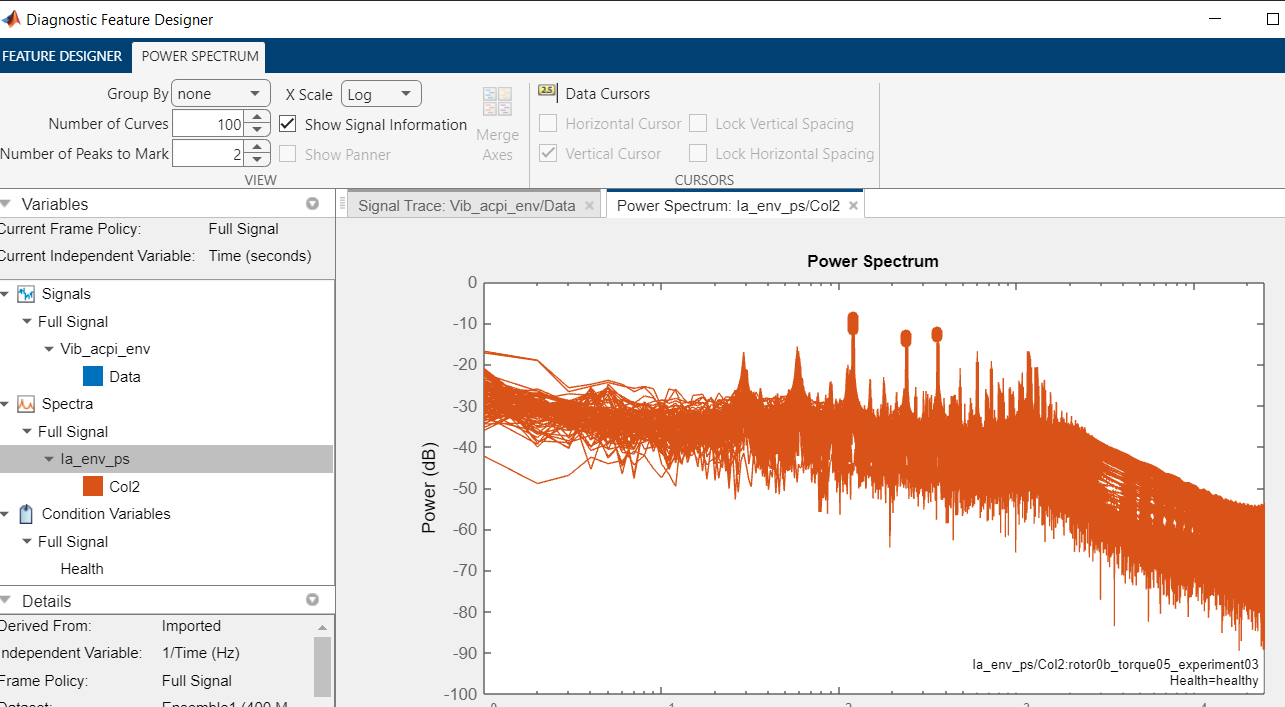Toggle the Horizontal Cursor checkbox

click(548, 124)
